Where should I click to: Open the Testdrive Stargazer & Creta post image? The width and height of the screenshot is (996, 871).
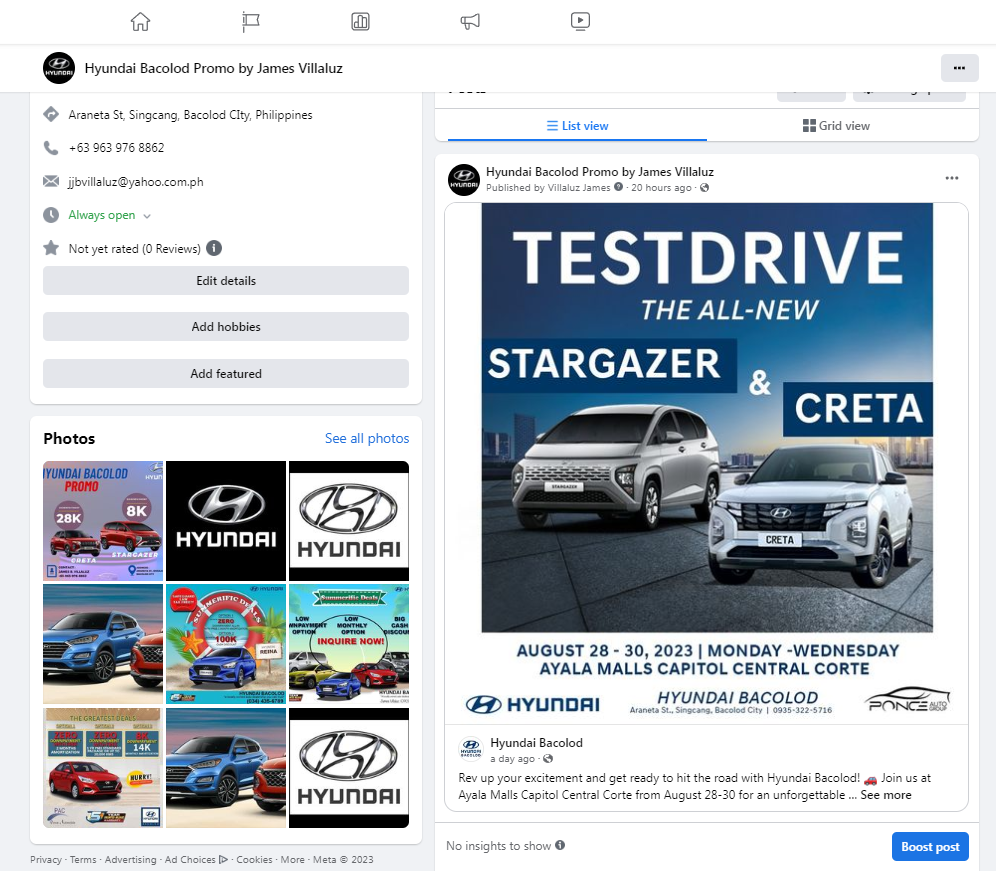click(x=706, y=463)
